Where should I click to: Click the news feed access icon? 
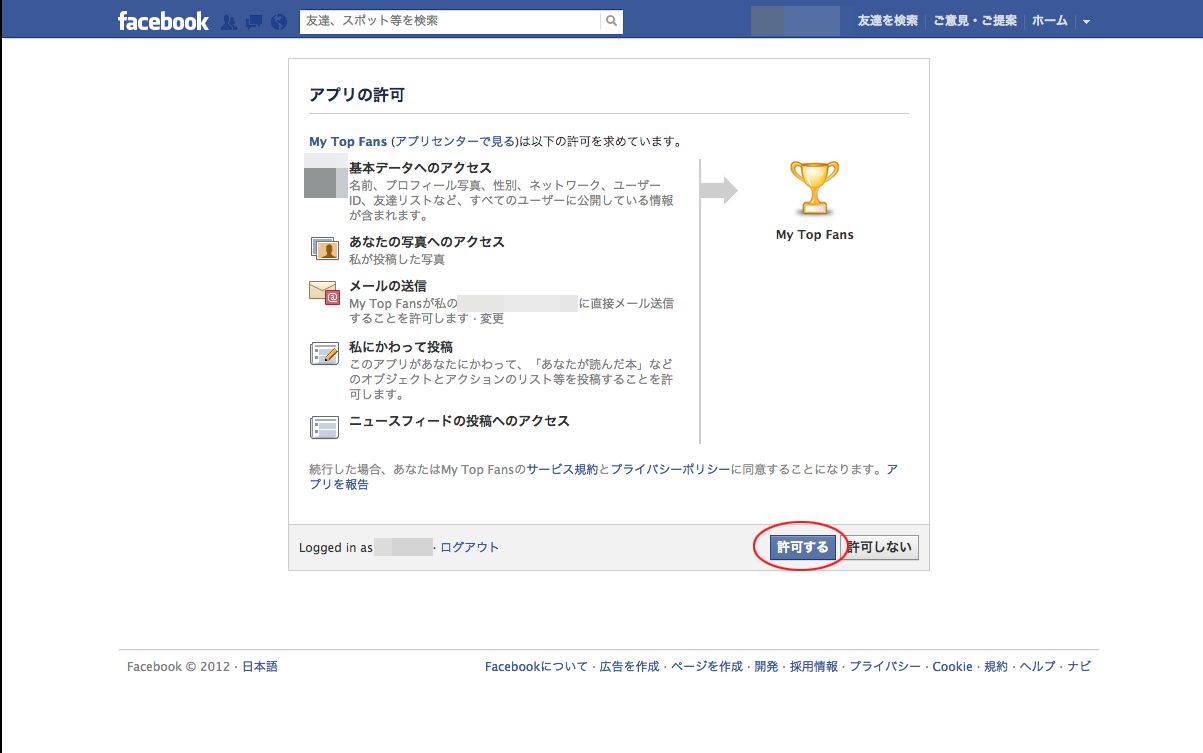coord(324,427)
